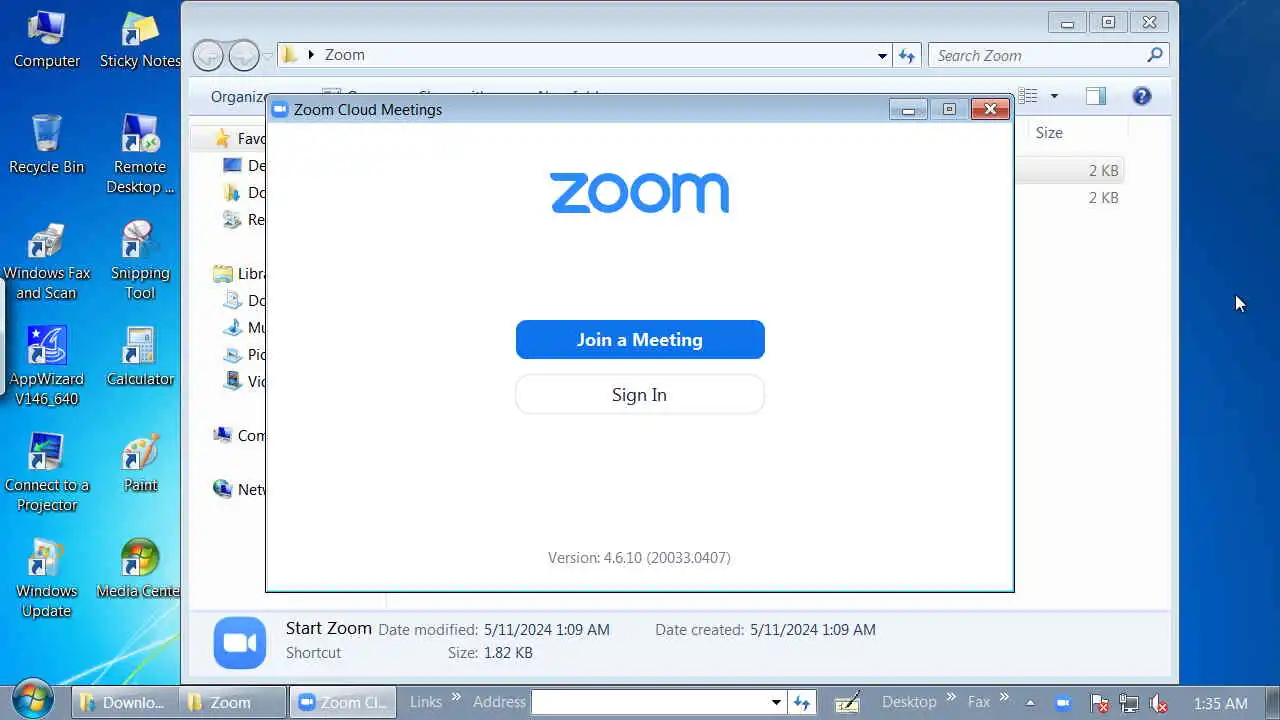Activate the Zoom Cloud Meetings taskbar button

pyautogui.click(x=342, y=702)
